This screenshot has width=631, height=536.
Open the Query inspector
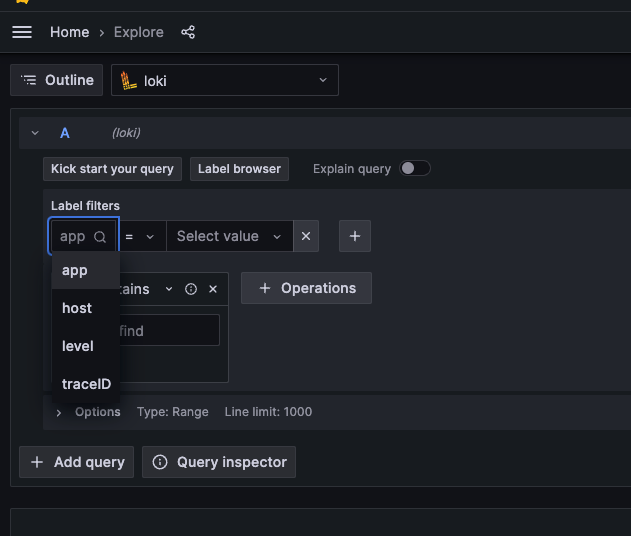[x=219, y=462]
